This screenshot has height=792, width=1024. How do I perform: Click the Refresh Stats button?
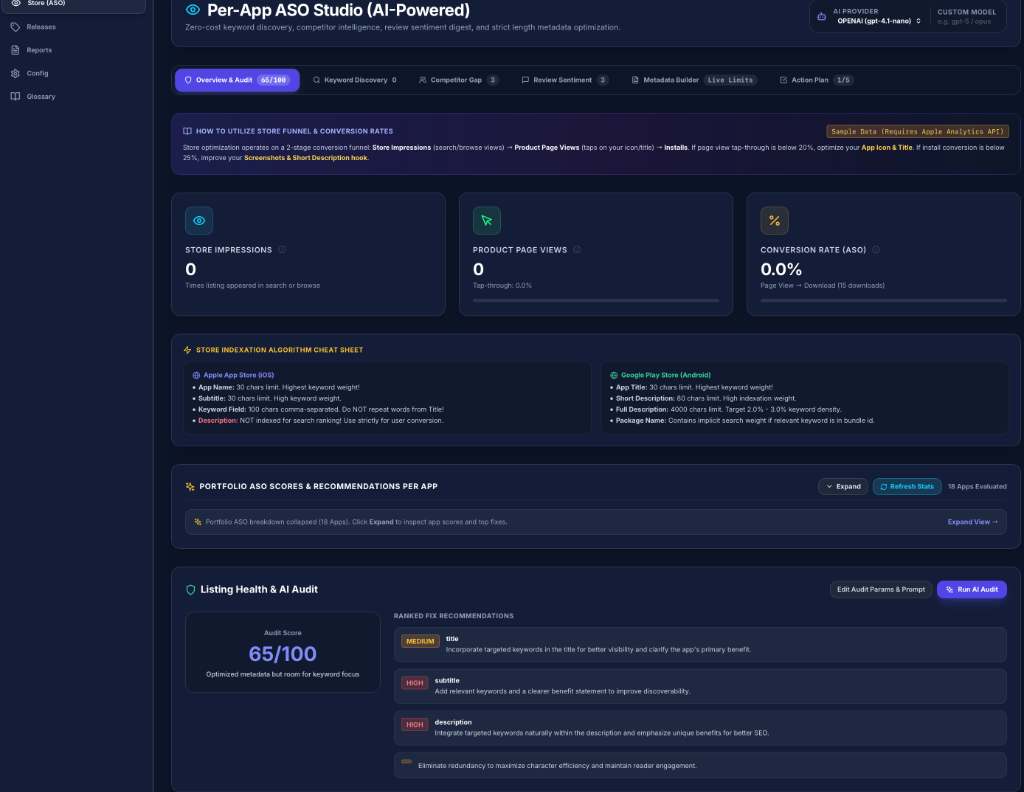[906, 486]
